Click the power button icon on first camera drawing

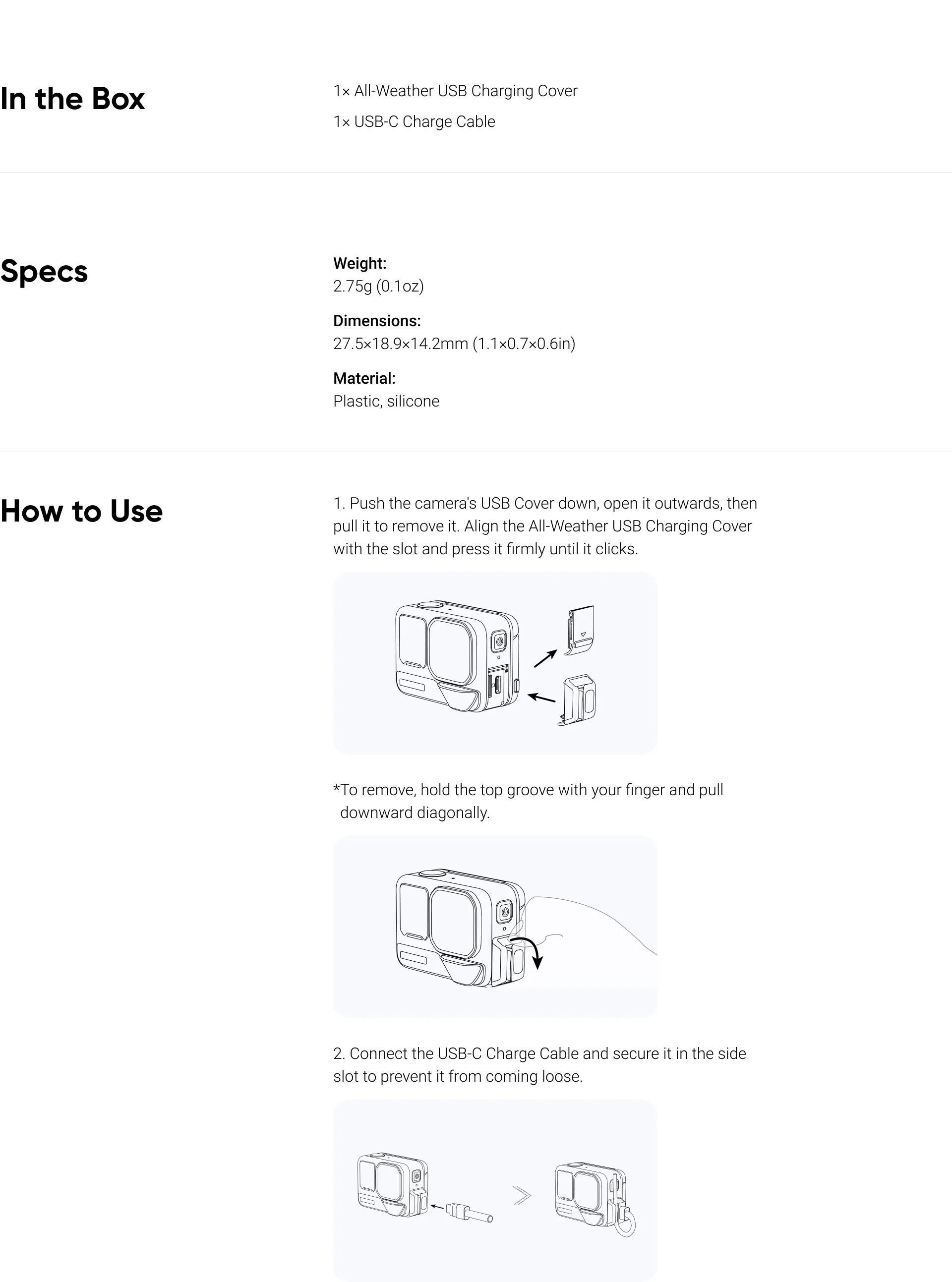[500, 641]
